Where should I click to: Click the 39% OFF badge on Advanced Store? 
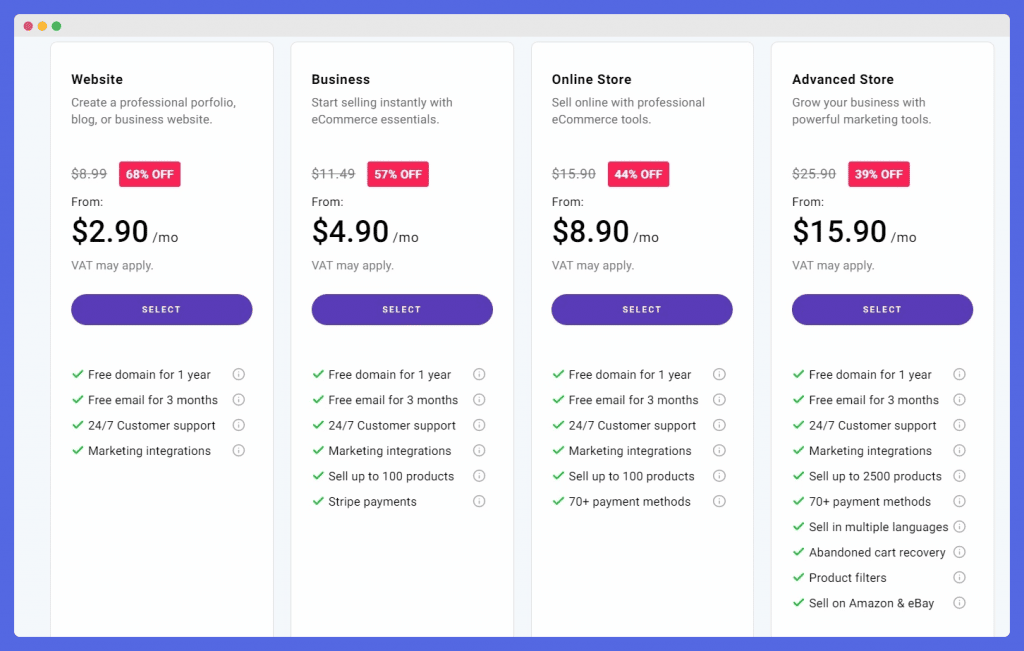[x=878, y=174]
